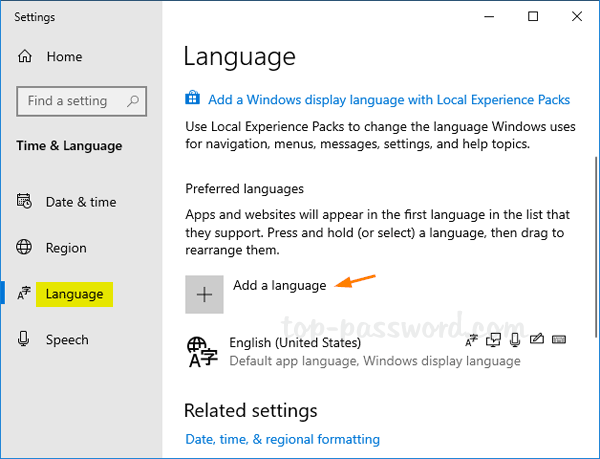Click the vertical scrollbar on the right
Image resolution: width=600 pixels, height=459 pixels.
coord(595,250)
